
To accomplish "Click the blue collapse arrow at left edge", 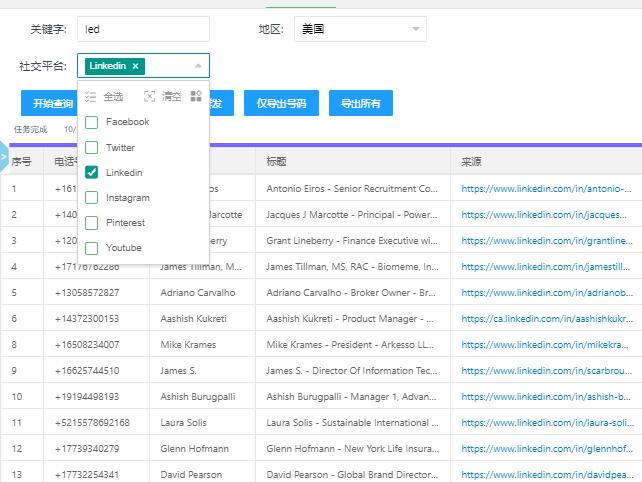I will [3, 157].
